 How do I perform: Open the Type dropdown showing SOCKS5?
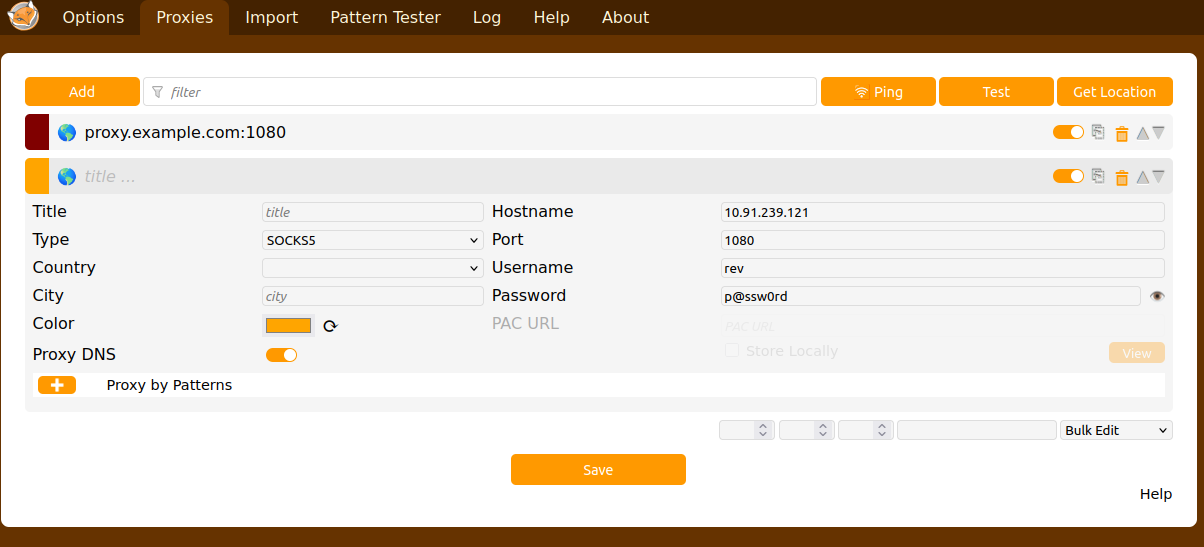[372, 240]
